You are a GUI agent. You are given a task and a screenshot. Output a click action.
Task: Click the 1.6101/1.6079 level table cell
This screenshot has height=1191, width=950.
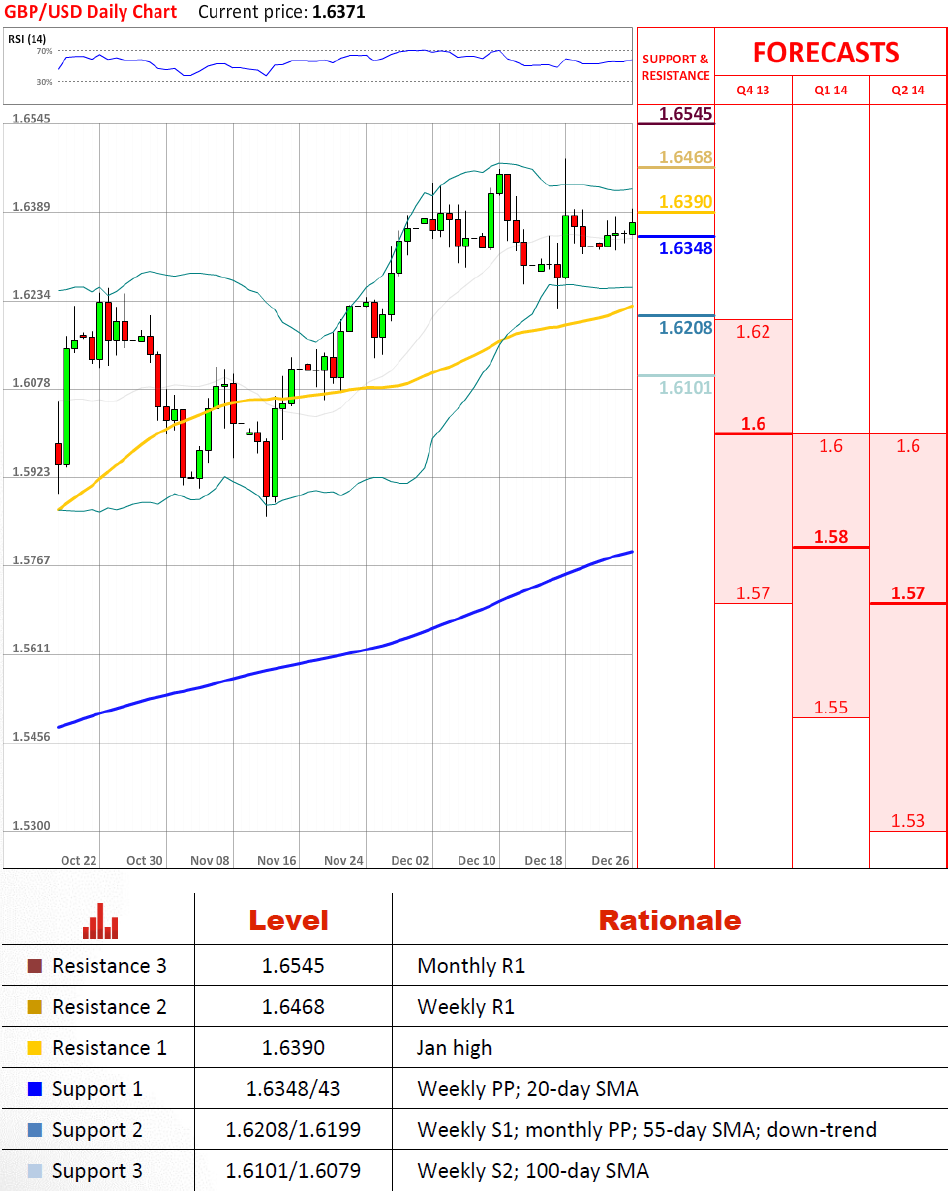(x=293, y=1171)
